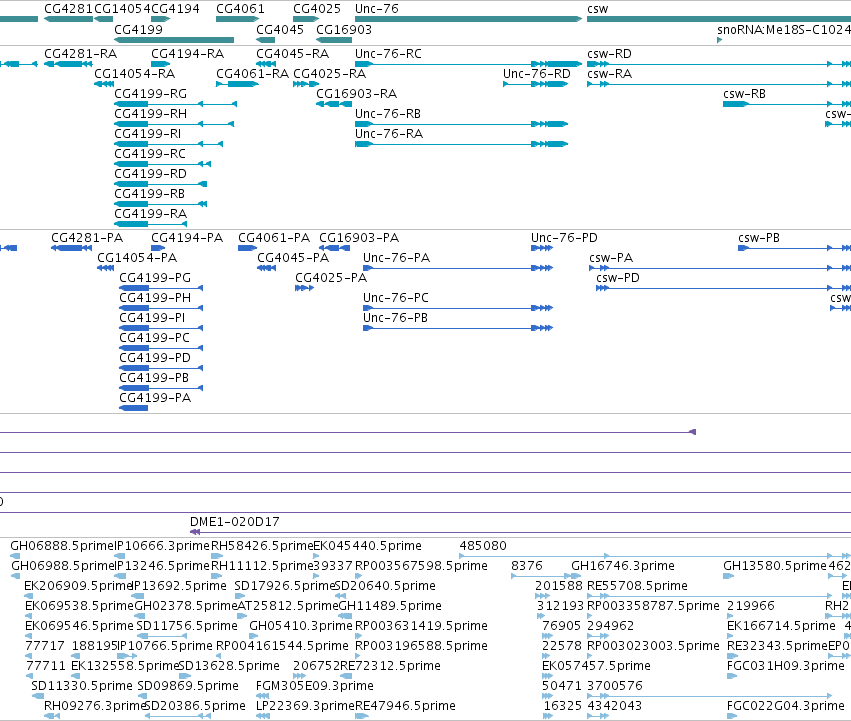This screenshot has width=851, height=721.
Task: Select protein CG4199-PC
Action: [x=155, y=338]
